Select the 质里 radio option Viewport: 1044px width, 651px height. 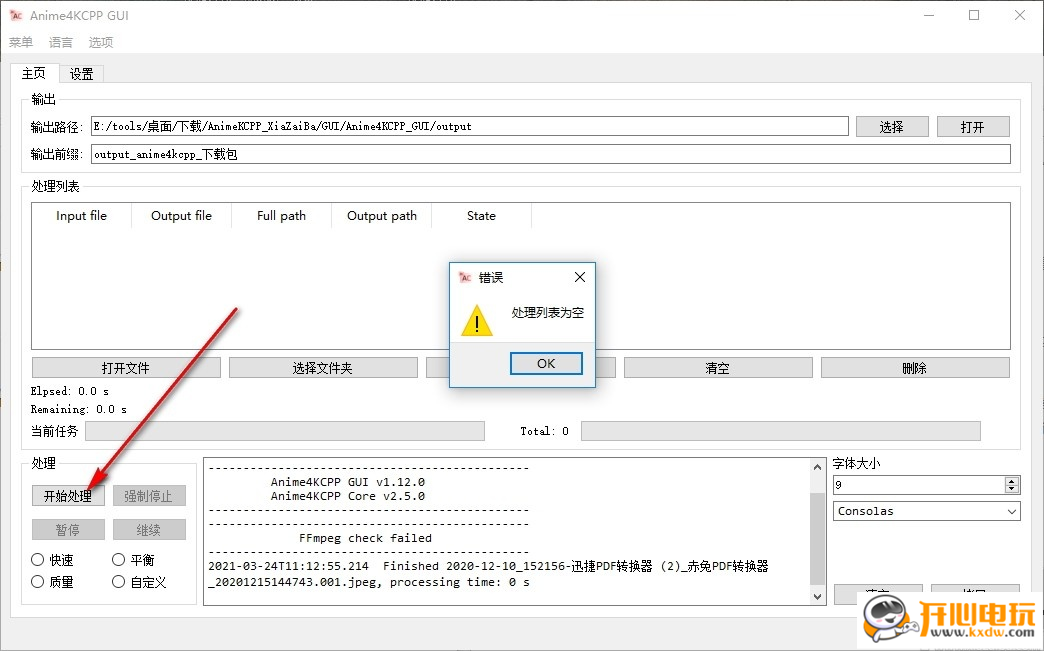click(53, 582)
